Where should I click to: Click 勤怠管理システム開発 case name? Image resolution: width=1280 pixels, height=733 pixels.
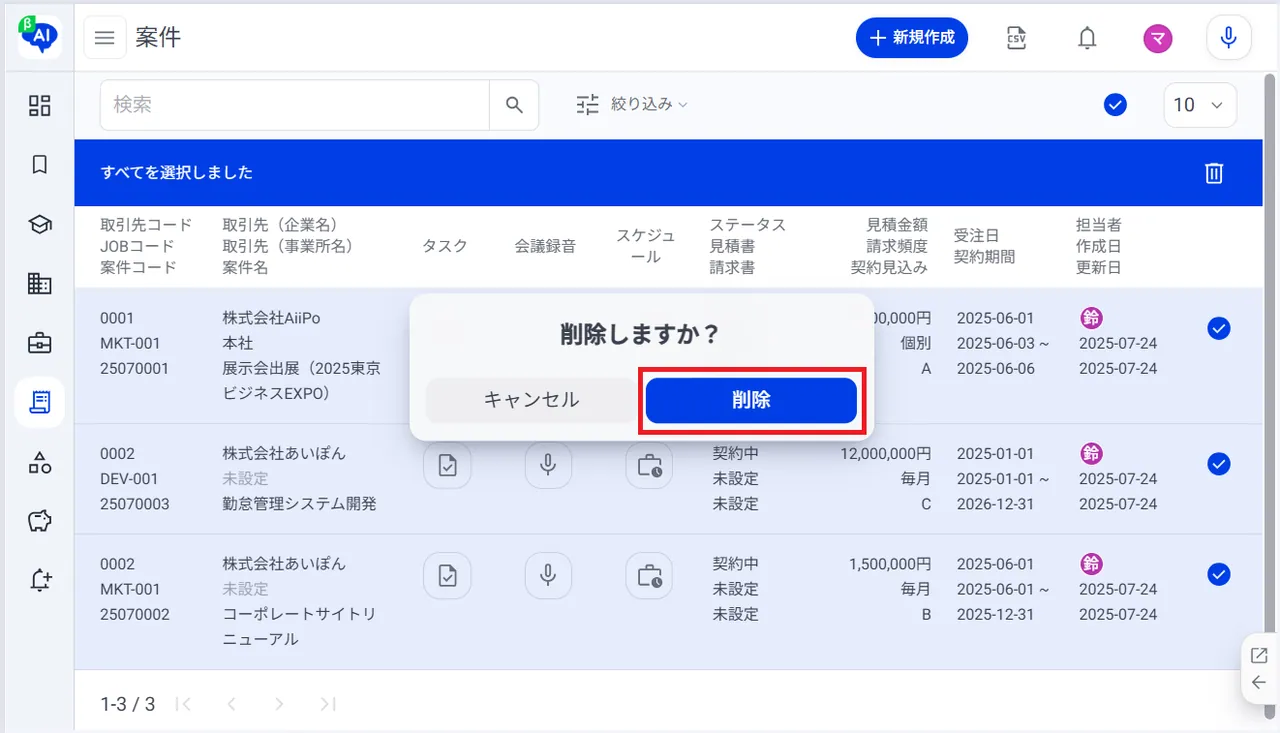(x=299, y=504)
